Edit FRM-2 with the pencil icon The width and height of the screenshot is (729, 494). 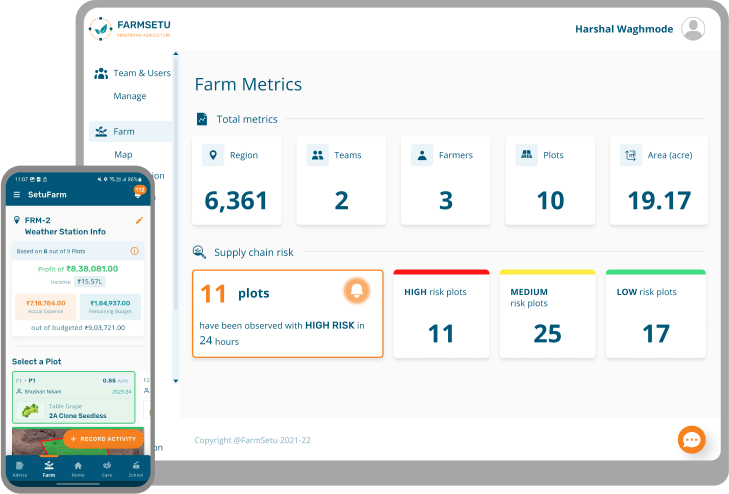tap(139, 220)
